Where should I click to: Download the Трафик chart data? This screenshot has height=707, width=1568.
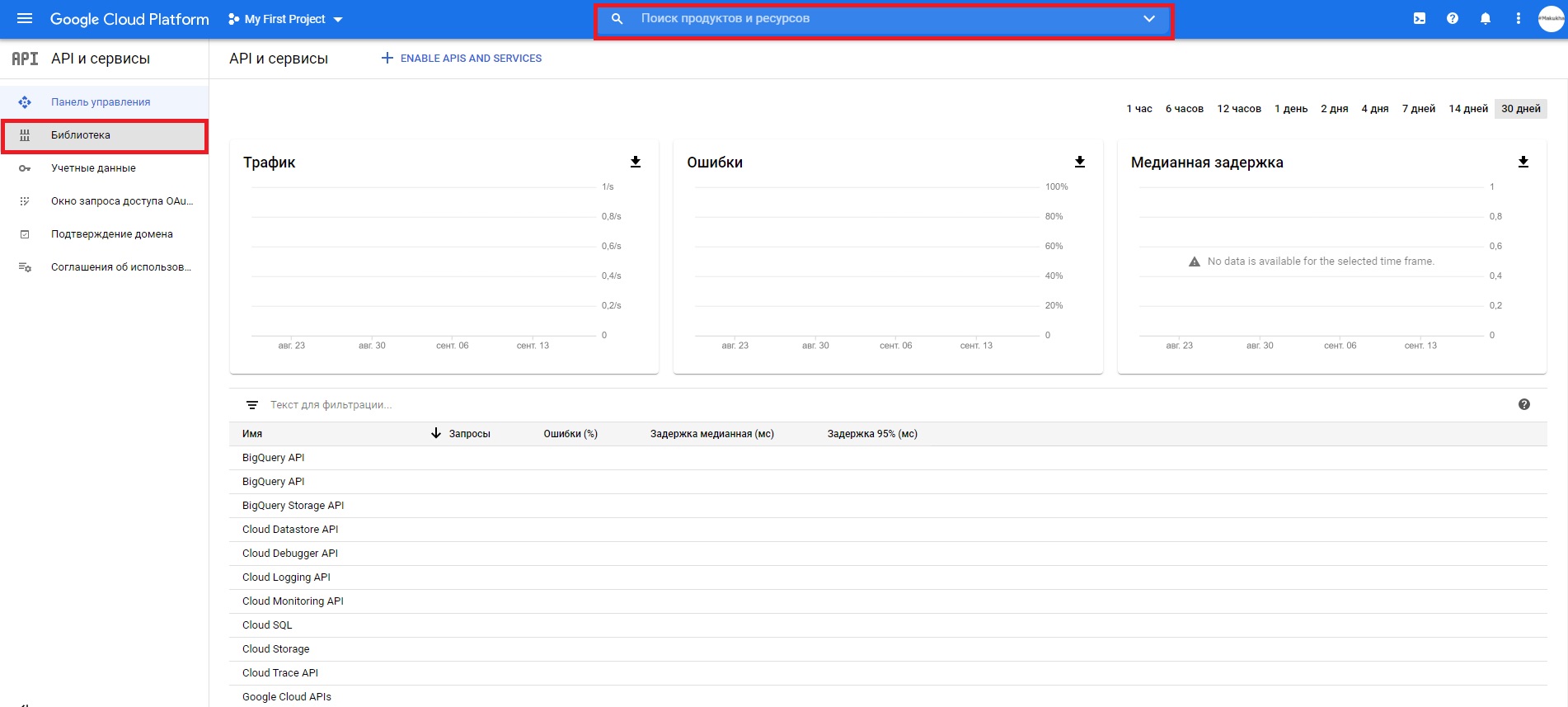tap(636, 162)
